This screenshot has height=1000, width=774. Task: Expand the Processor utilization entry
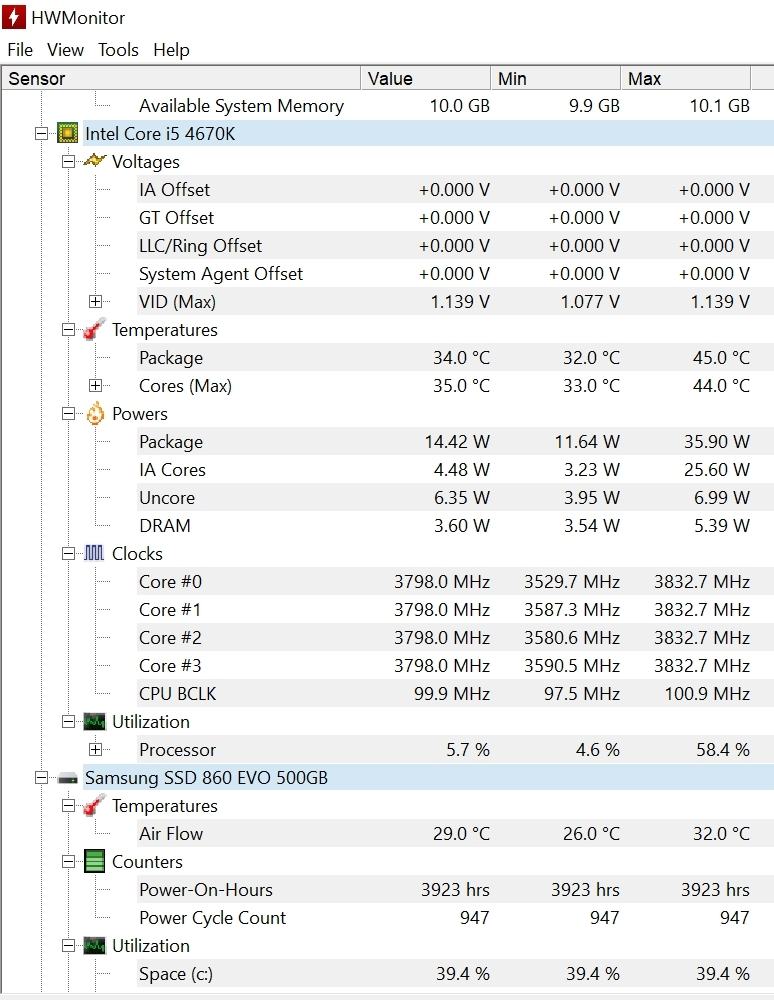point(95,750)
